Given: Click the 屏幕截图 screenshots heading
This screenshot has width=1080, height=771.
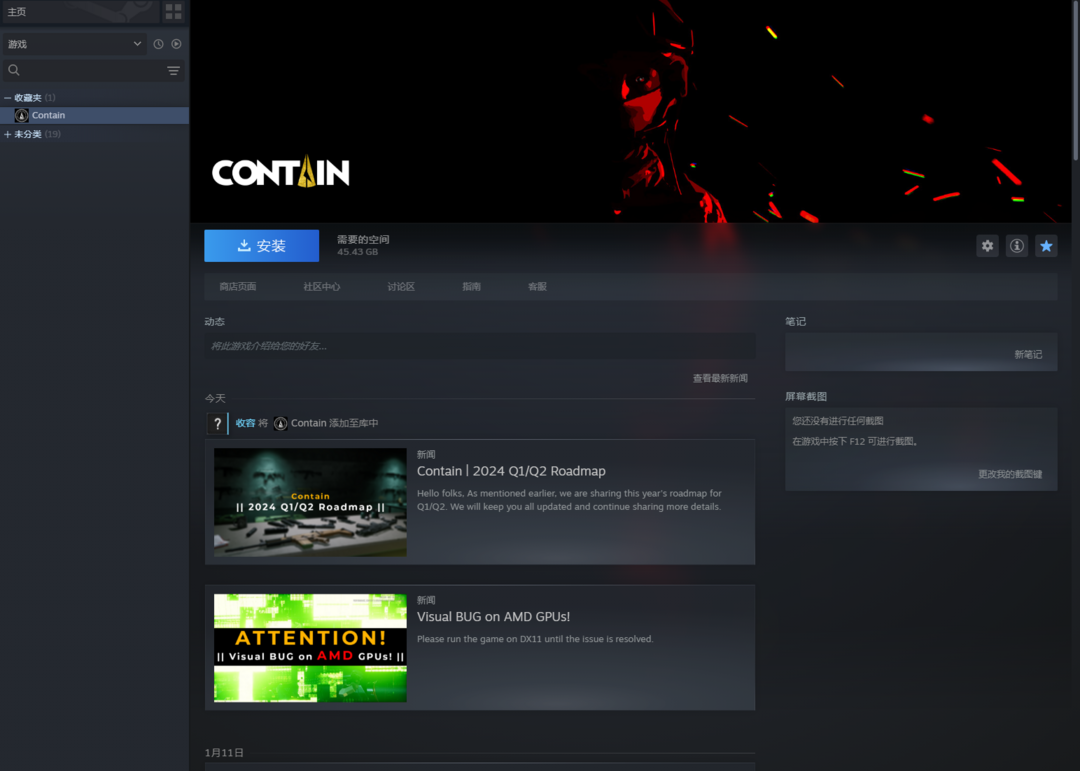Looking at the screenshot, I should pos(806,396).
